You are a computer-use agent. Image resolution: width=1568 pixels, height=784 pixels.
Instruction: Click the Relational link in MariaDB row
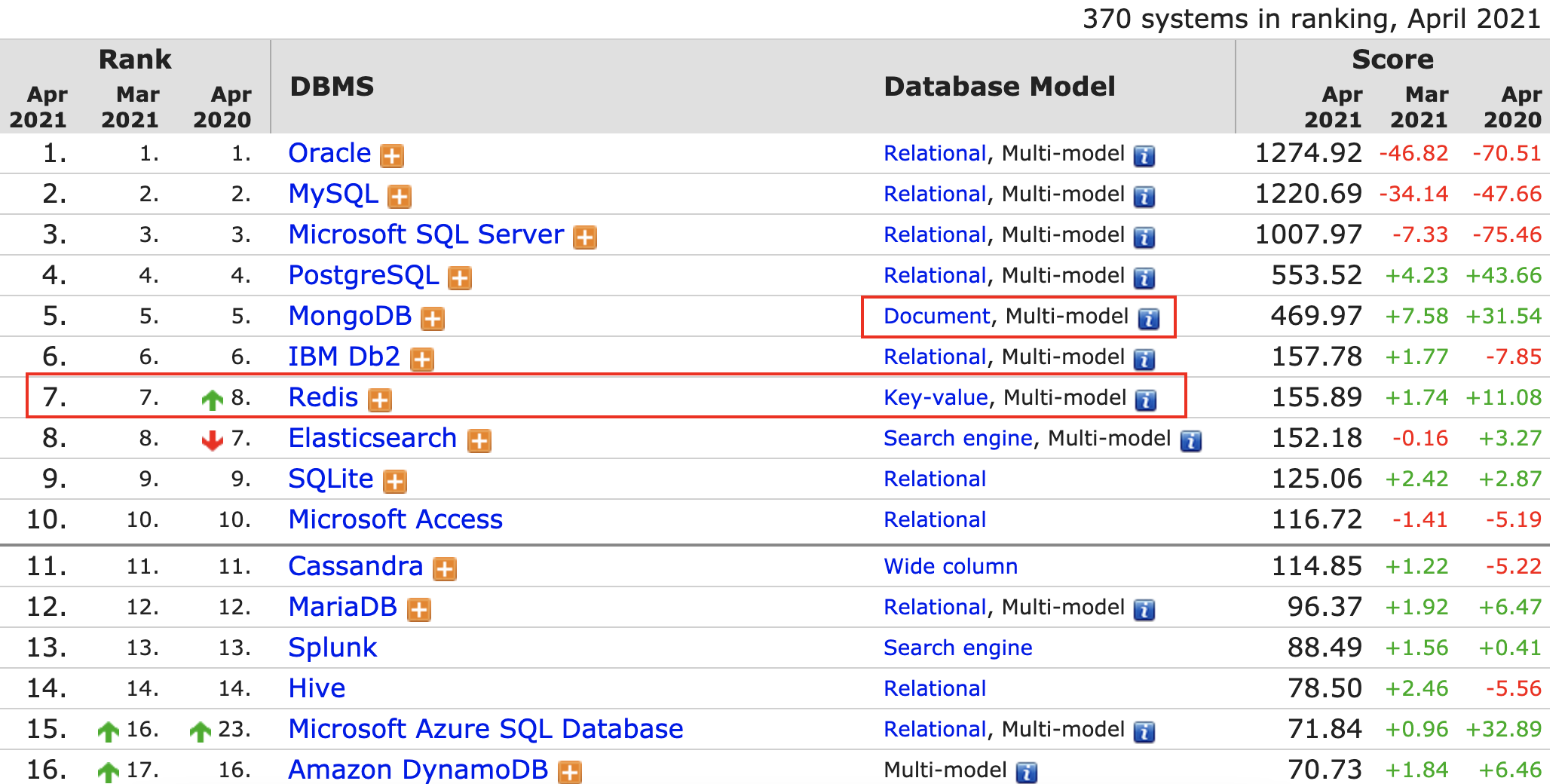(x=935, y=607)
